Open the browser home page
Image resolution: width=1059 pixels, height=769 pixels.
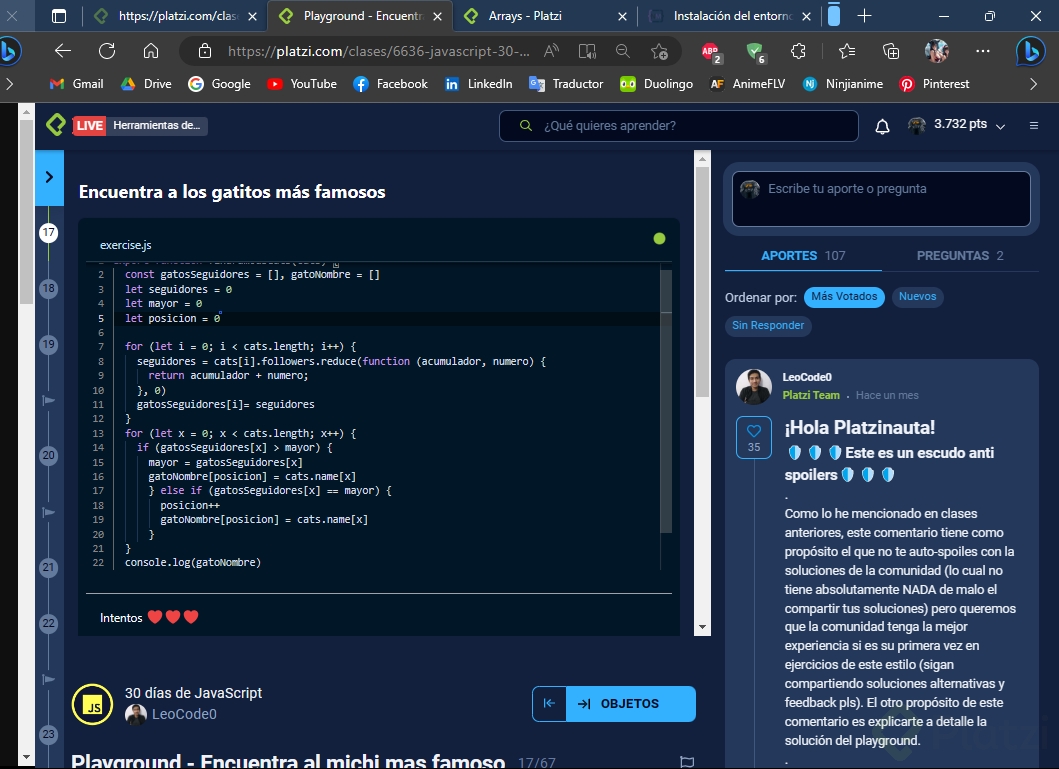[151, 51]
